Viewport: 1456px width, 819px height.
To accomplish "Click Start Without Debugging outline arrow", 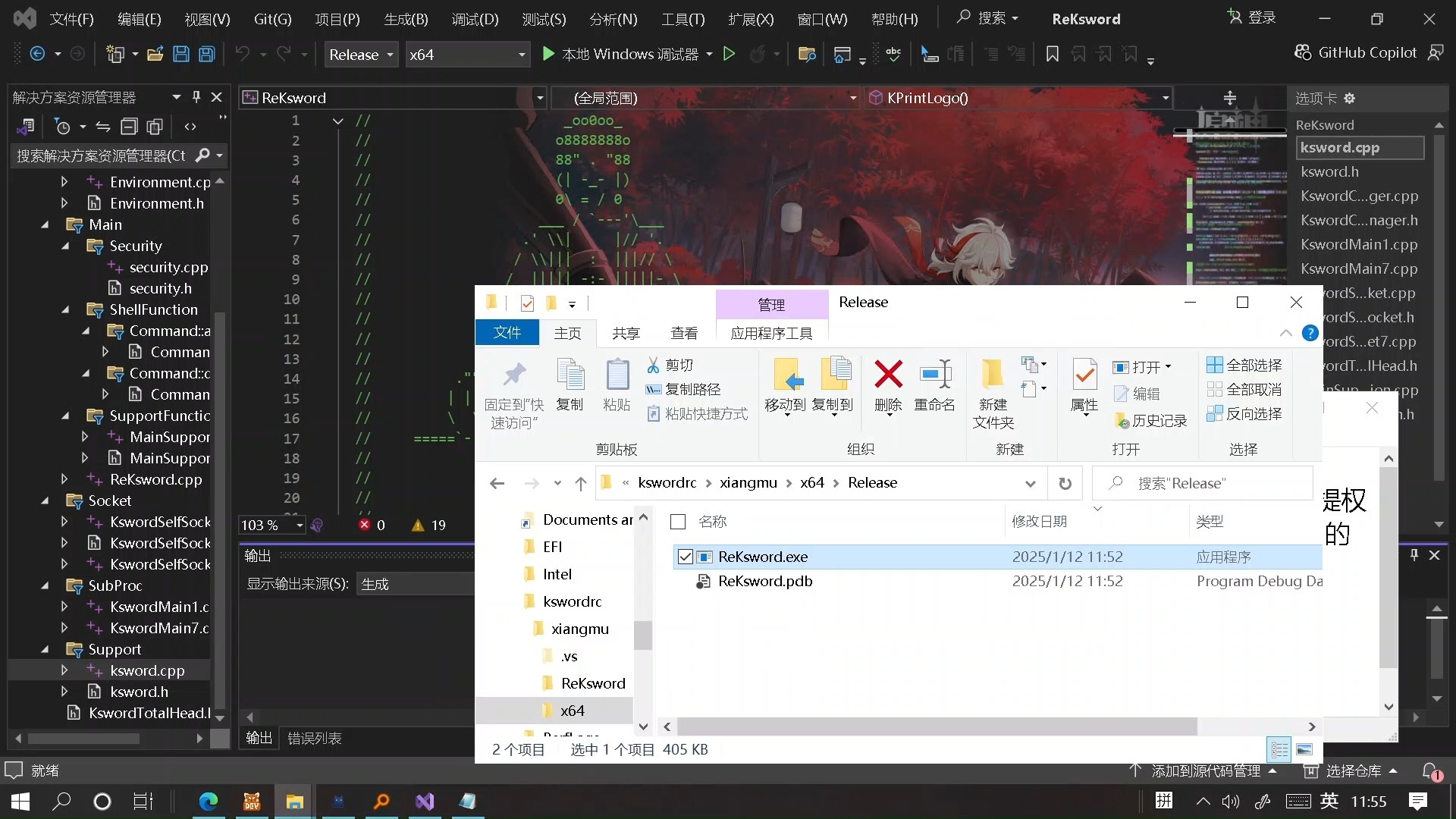I will [729, 54].
